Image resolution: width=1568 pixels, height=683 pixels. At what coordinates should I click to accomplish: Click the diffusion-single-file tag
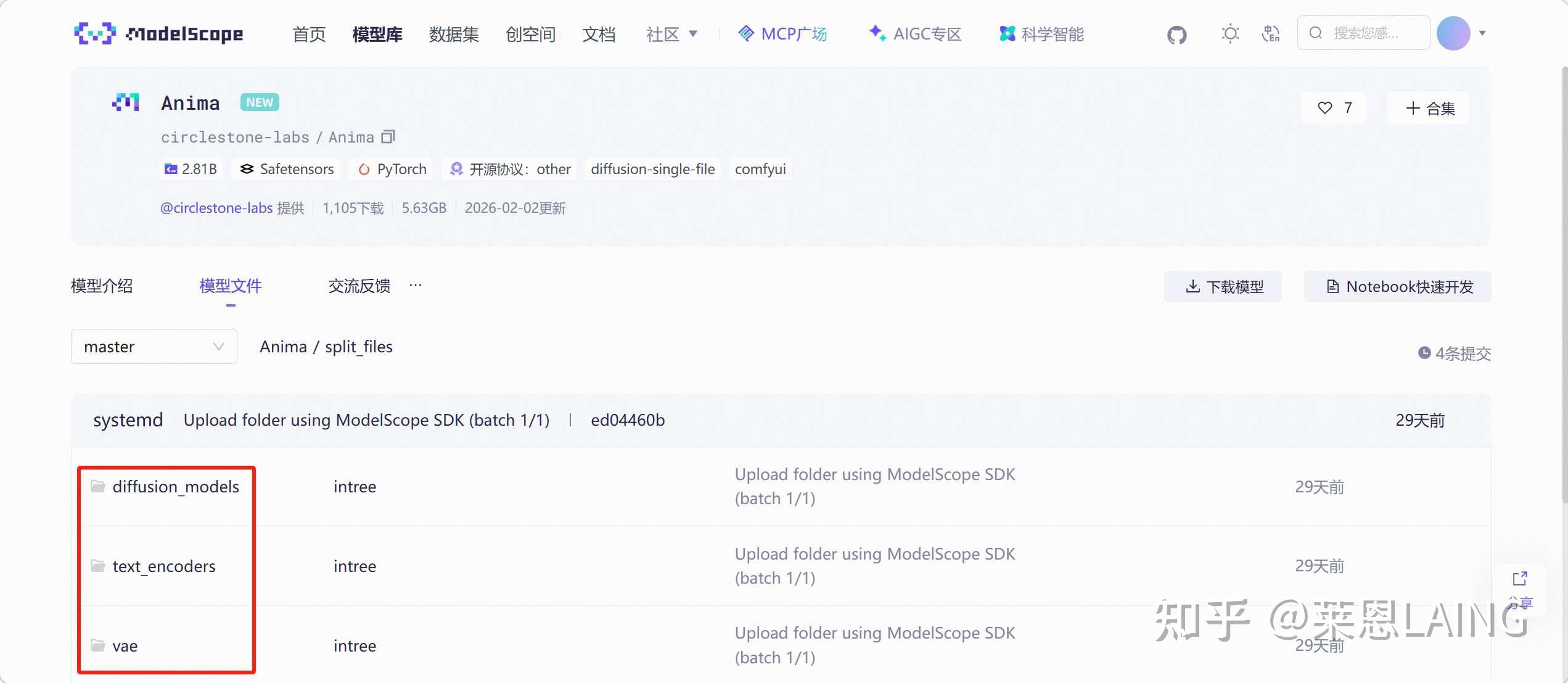652,169
